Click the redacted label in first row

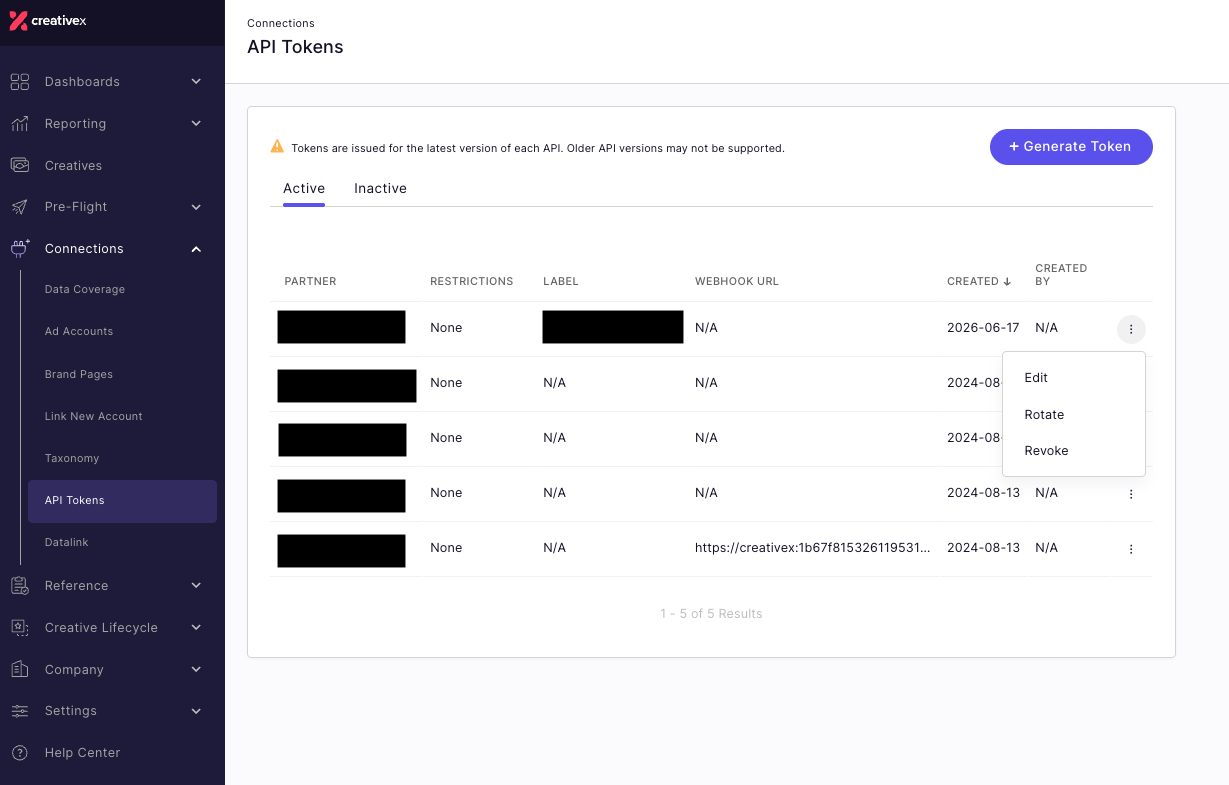point(613,327)
